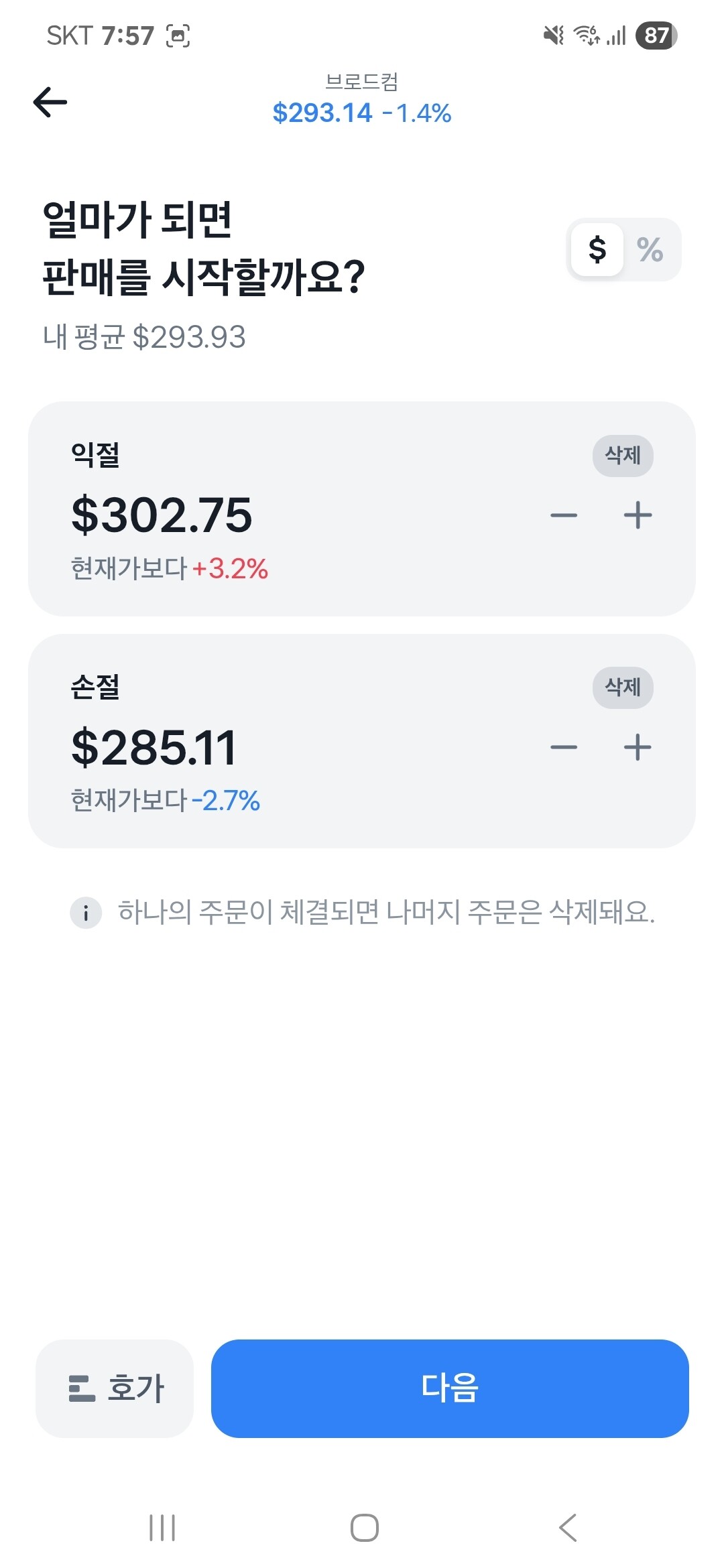Tap the info icon beside order notice

pyautogui.click(x=86, y=913)
